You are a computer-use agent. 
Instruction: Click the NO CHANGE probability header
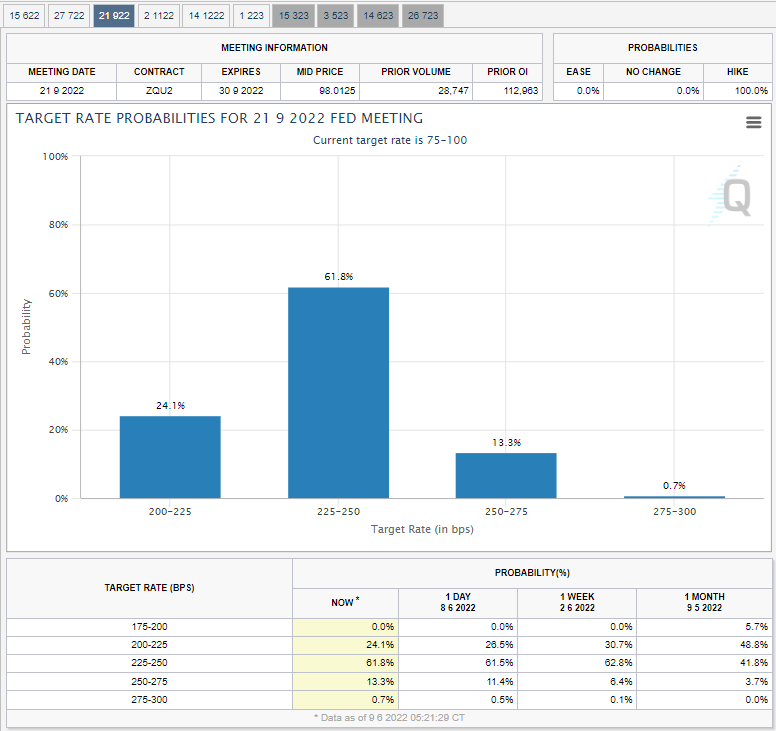tap(653, 72)
